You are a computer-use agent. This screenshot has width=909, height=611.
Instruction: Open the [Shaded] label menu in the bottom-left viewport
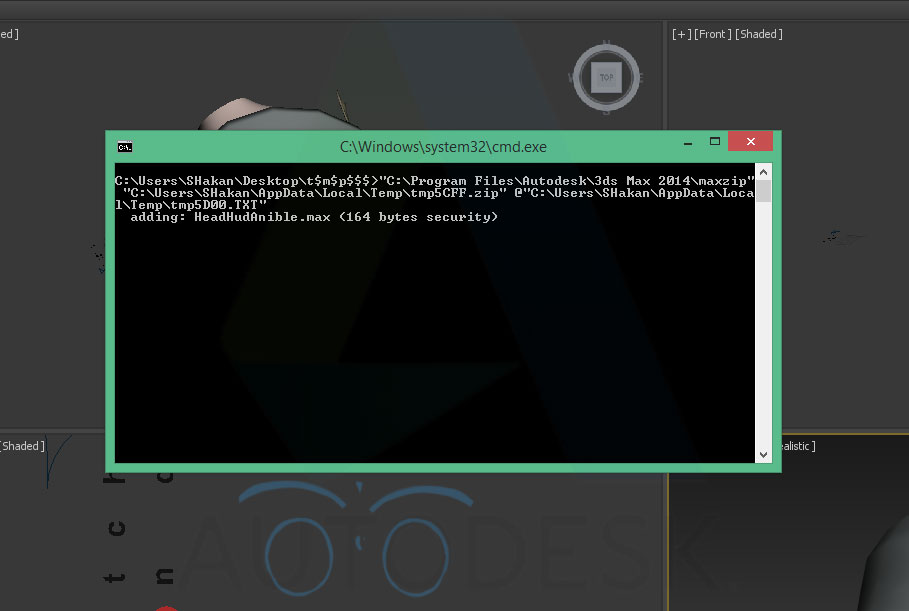(x=22, y=446)
